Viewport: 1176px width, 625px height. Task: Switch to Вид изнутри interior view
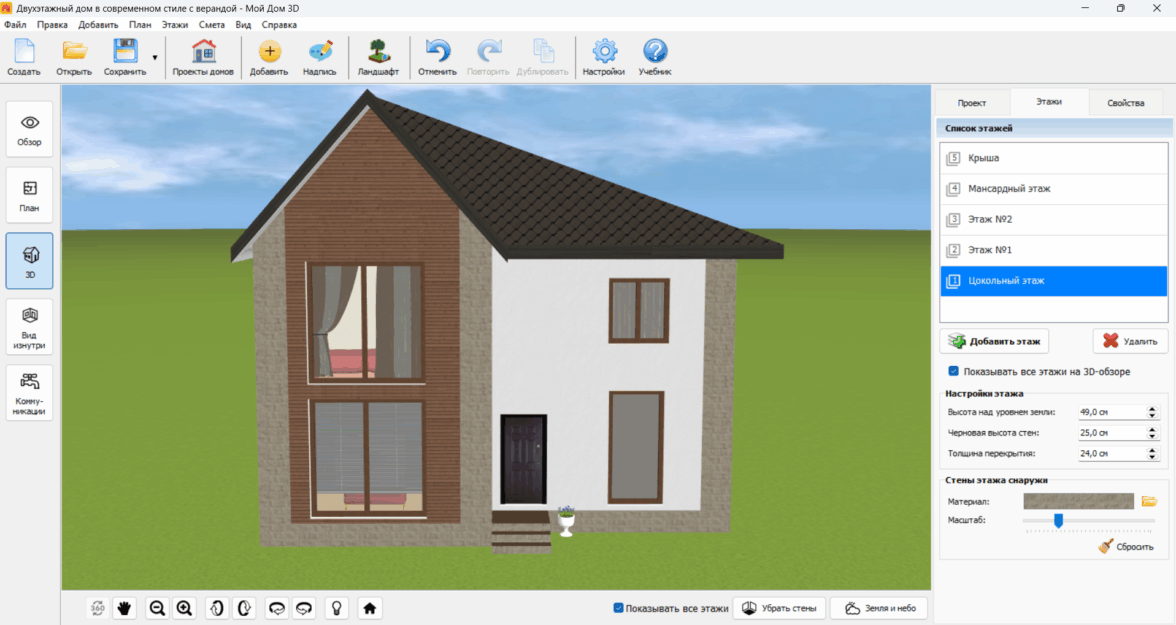[29, 328]
